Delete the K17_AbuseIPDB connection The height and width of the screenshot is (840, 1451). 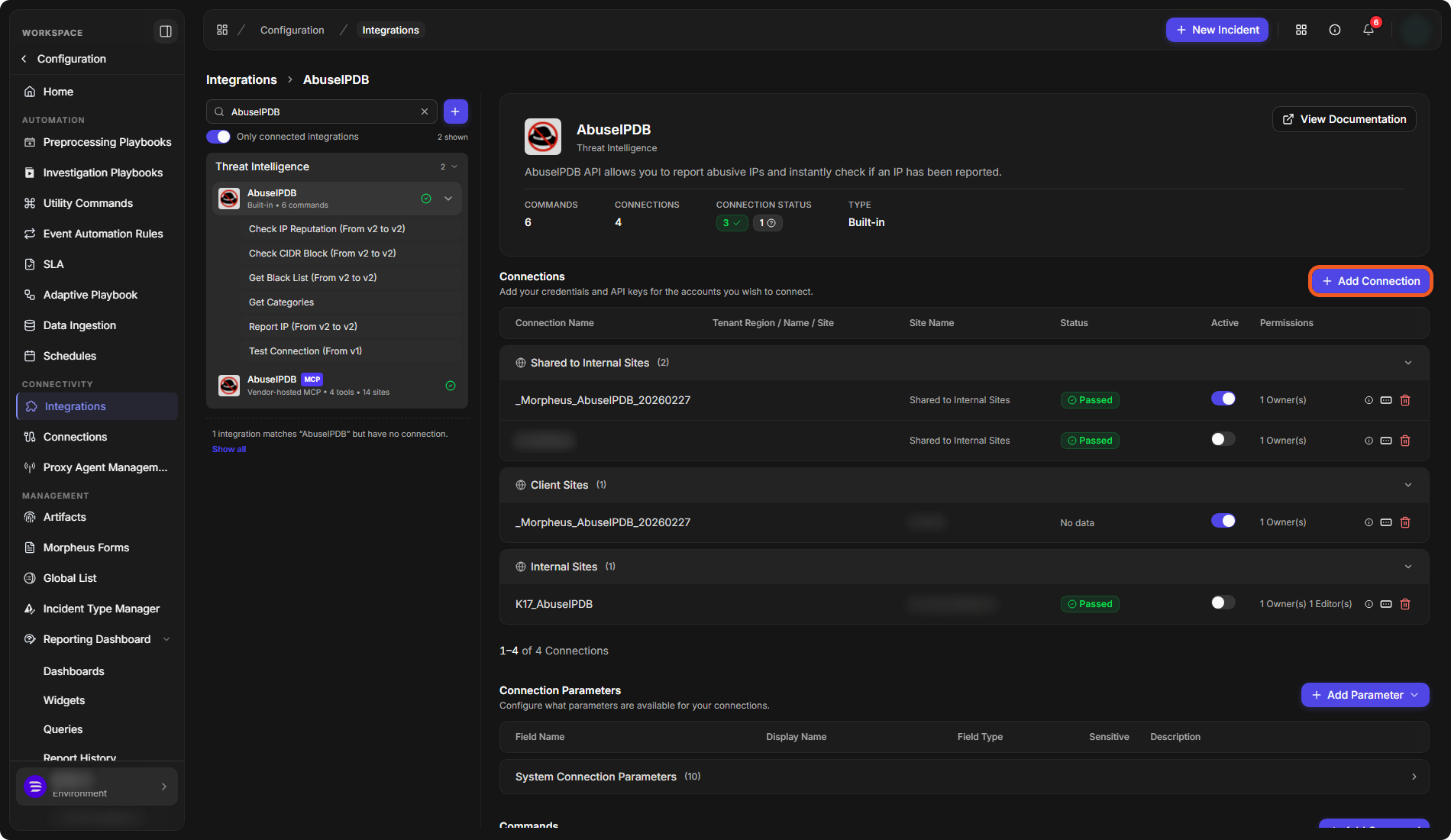click(1405, 604)
